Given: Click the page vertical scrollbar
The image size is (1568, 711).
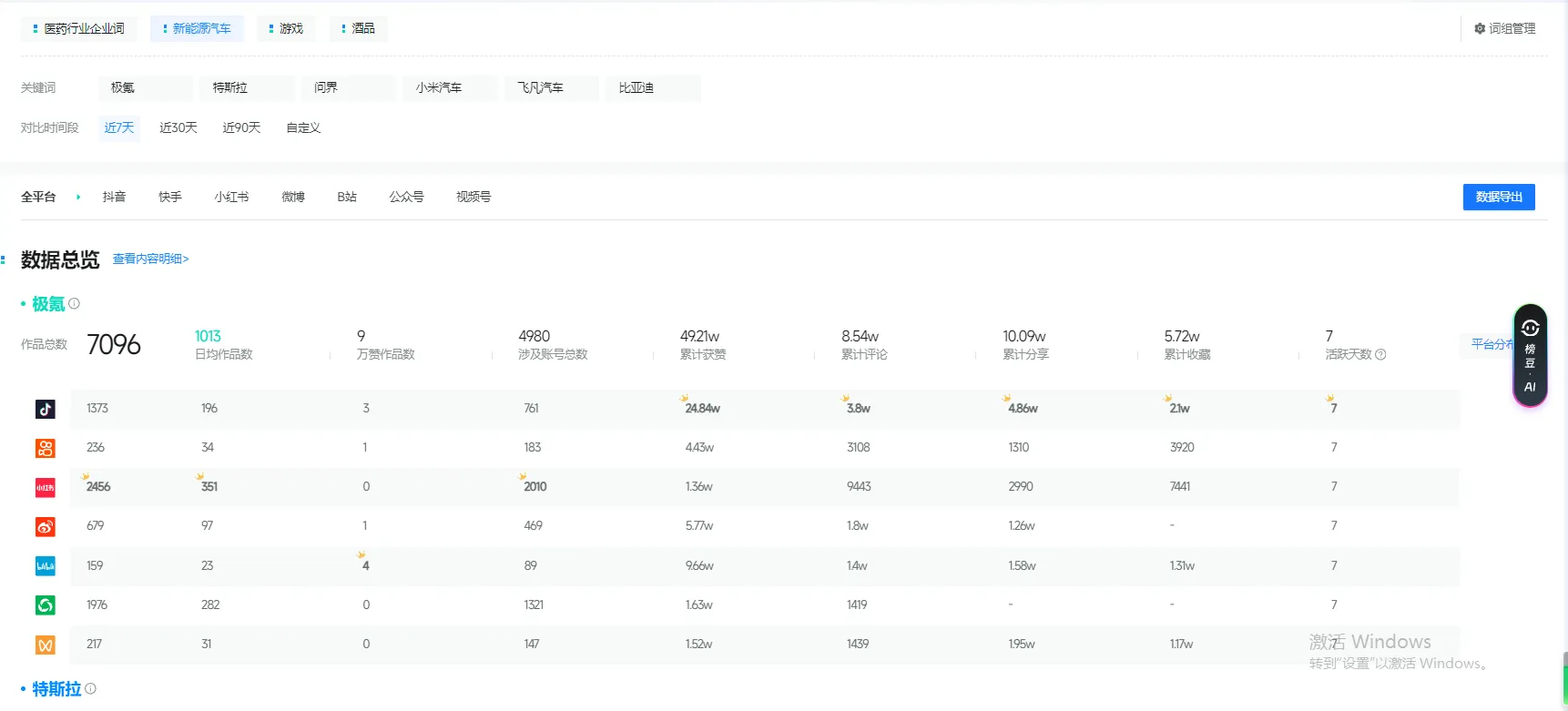Looking at the screenshot, I should pyautogui.click(x=1564, y=678).
